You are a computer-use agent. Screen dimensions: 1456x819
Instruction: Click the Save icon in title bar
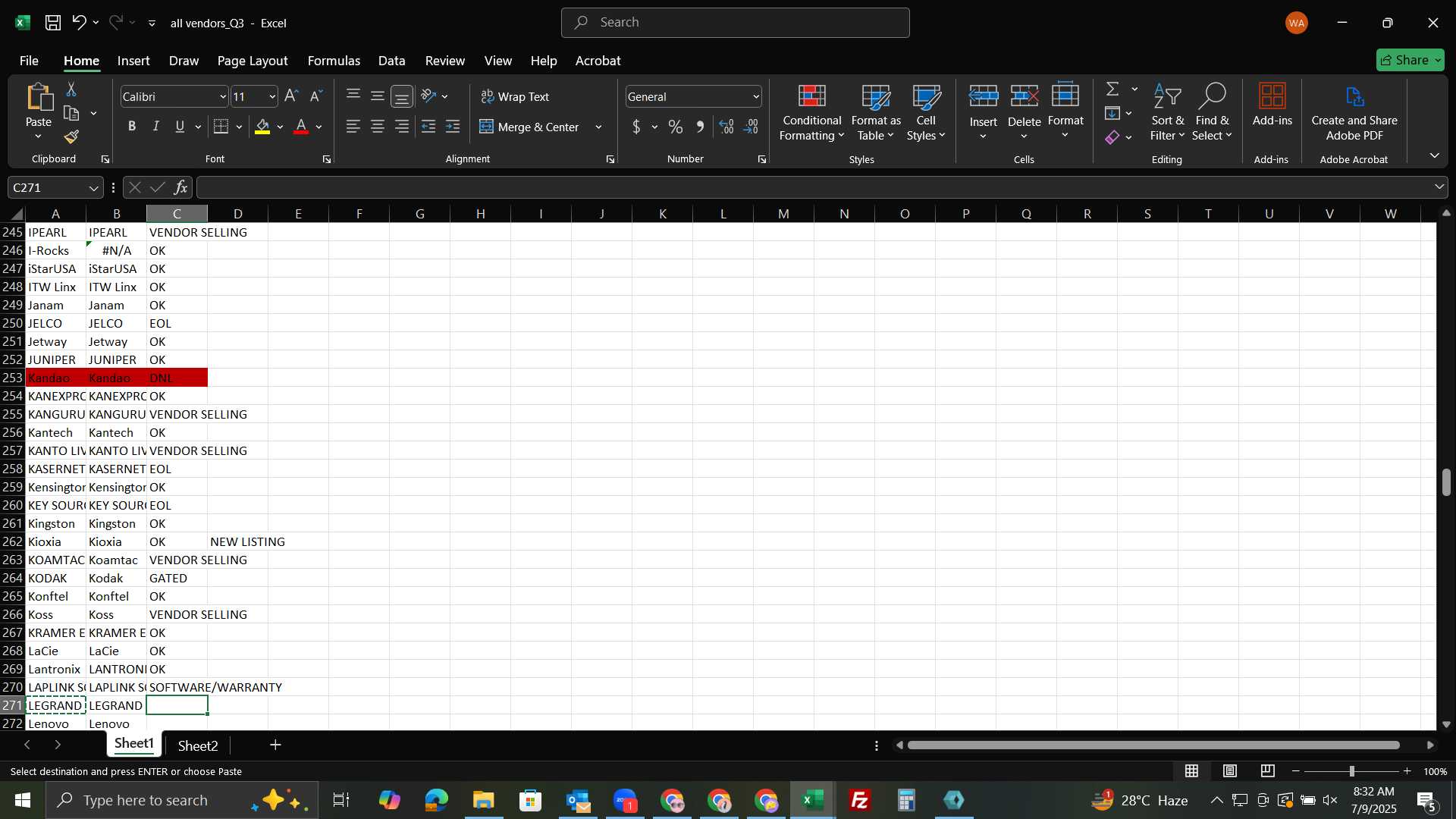point(53,23)
